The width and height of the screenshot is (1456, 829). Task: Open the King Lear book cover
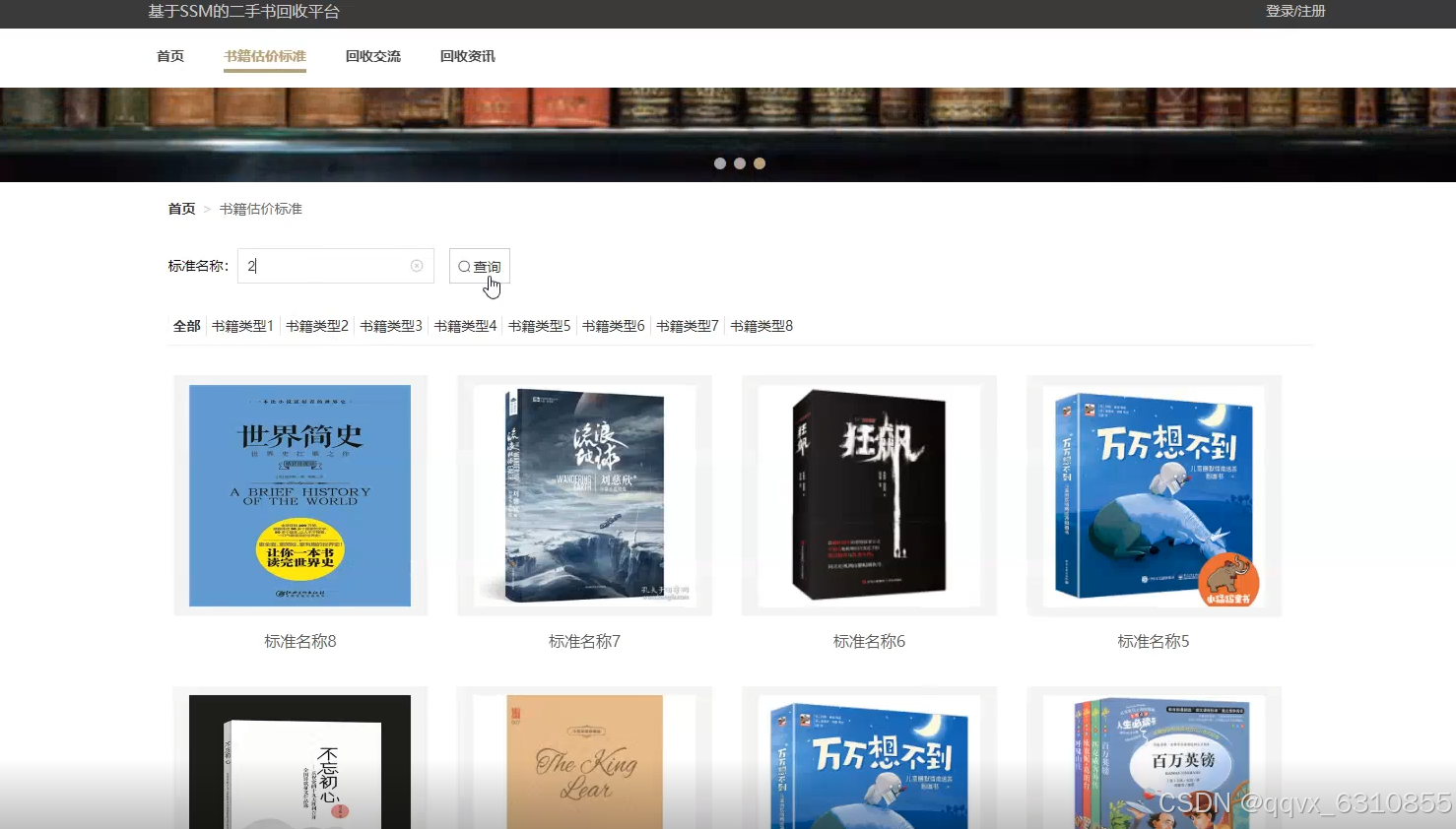point(584,762)
